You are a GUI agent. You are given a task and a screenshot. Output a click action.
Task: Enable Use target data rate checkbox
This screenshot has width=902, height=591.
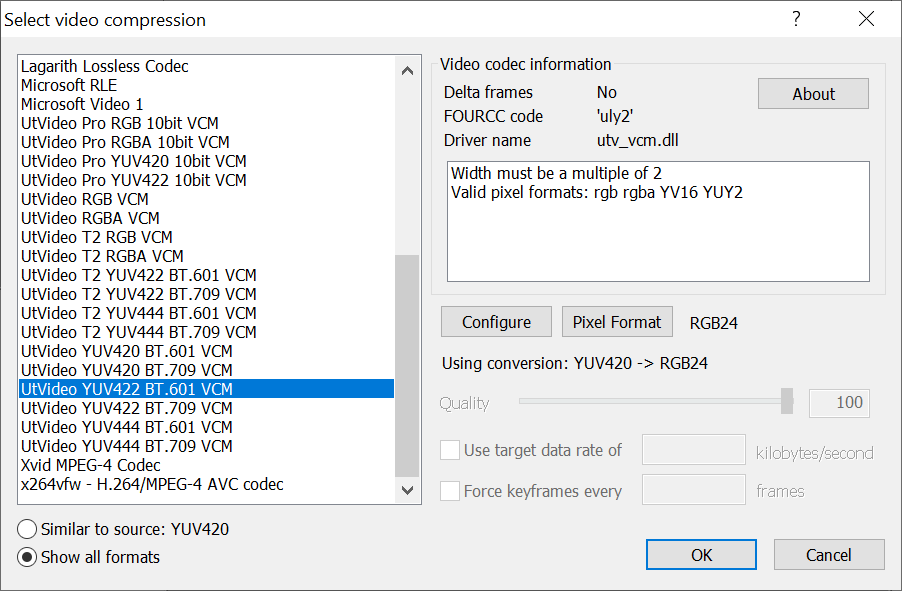pos(450,451)
